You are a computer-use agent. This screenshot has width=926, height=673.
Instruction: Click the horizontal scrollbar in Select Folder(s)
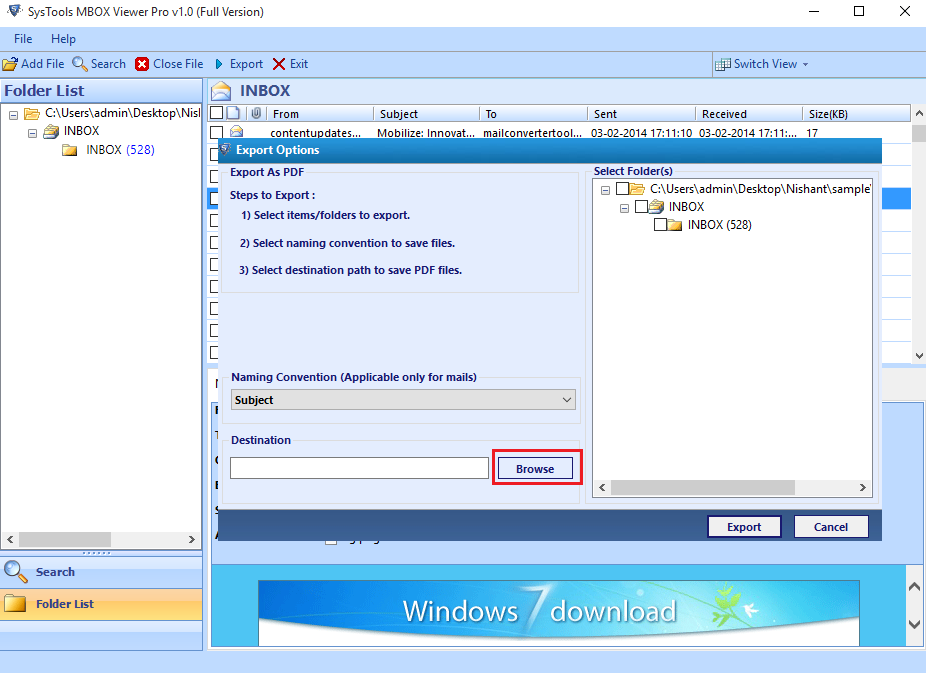tap(703, 488)
